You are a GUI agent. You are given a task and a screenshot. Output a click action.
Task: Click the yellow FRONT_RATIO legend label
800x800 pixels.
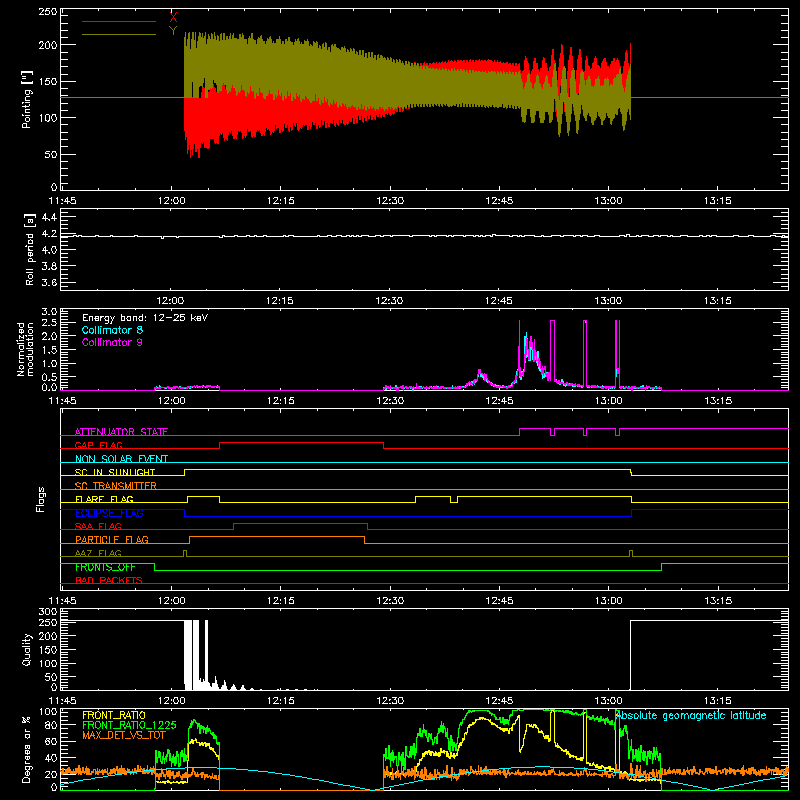[x=114, y=715]
